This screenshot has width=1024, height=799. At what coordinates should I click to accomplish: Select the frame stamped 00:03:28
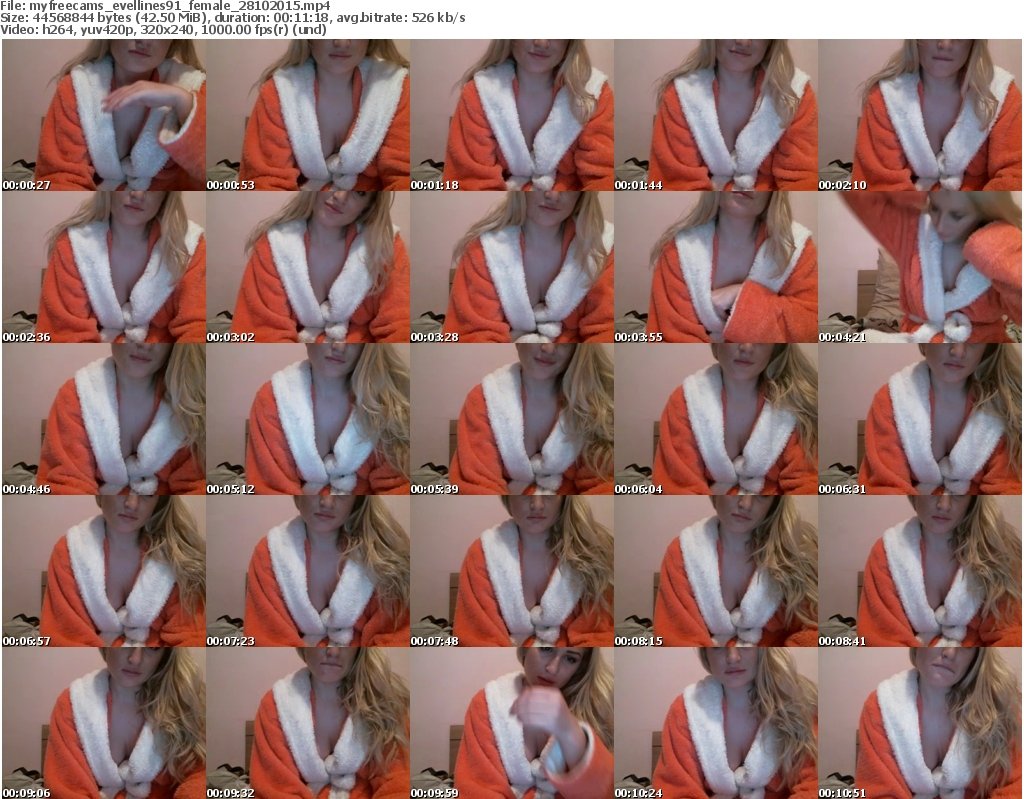(512, 267)
